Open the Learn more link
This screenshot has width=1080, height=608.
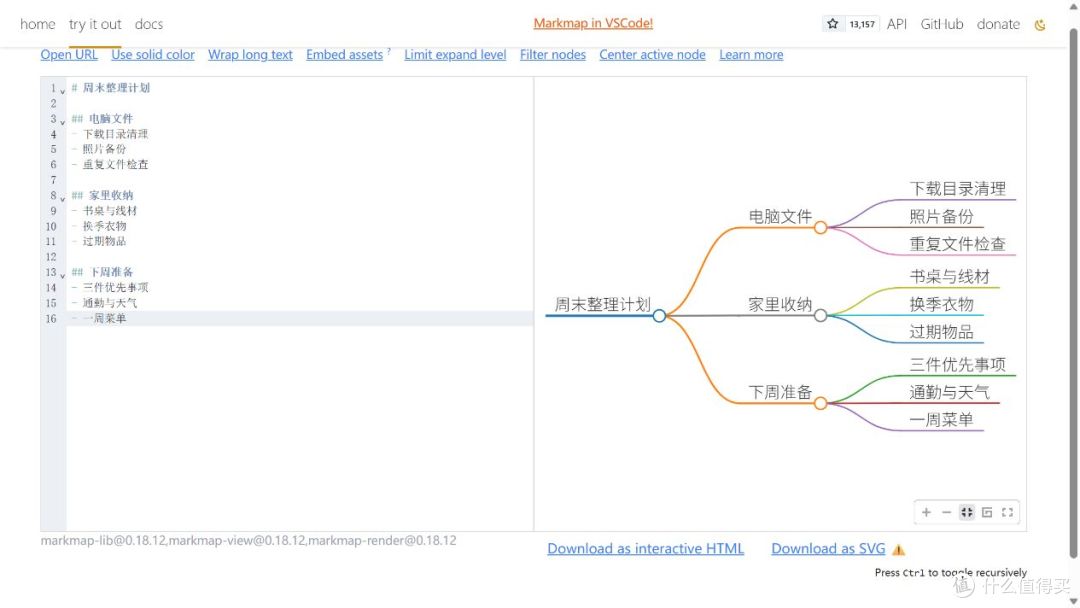pyautogui.click(x=751, y=54)
